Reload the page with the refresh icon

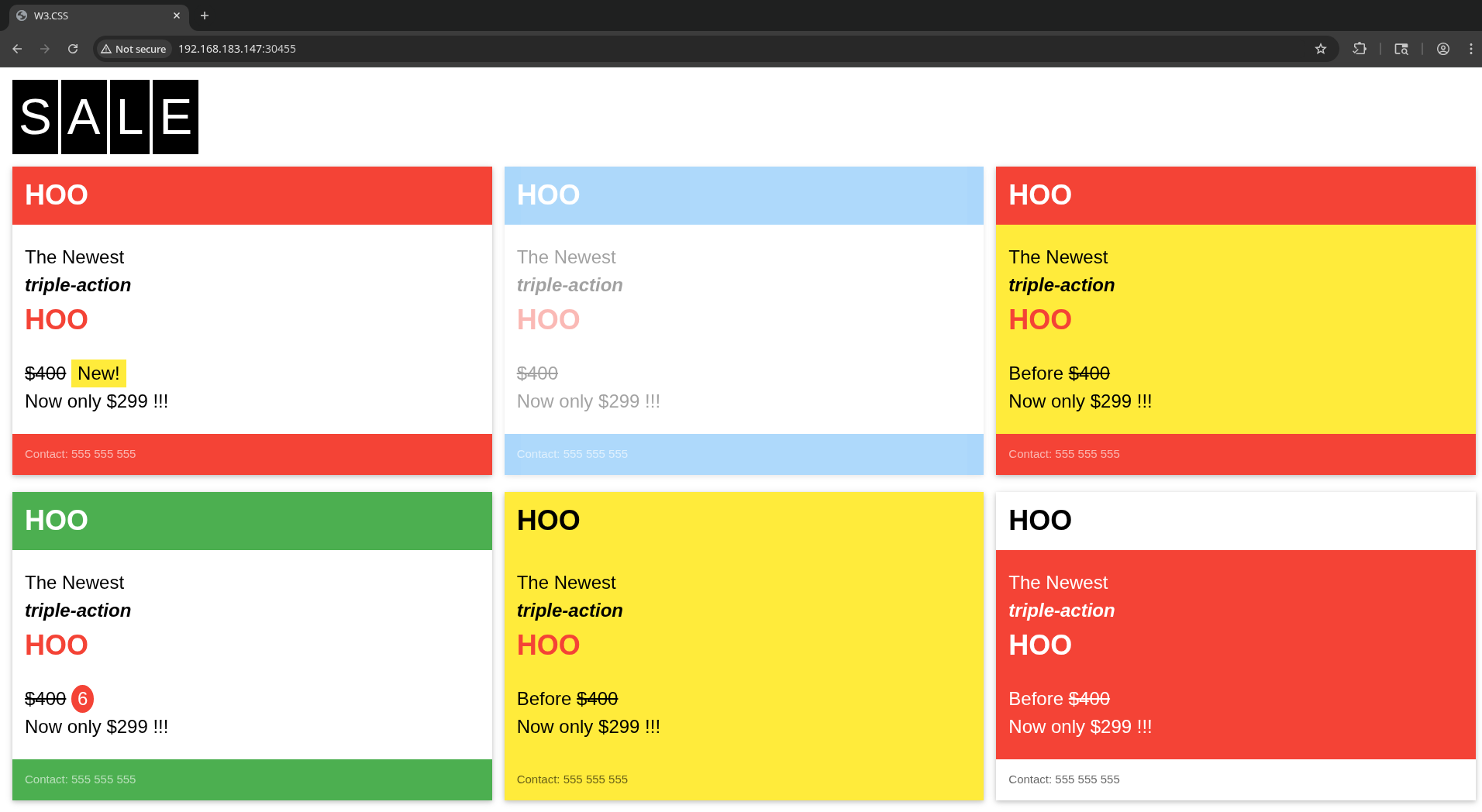(x=73, y=49)
